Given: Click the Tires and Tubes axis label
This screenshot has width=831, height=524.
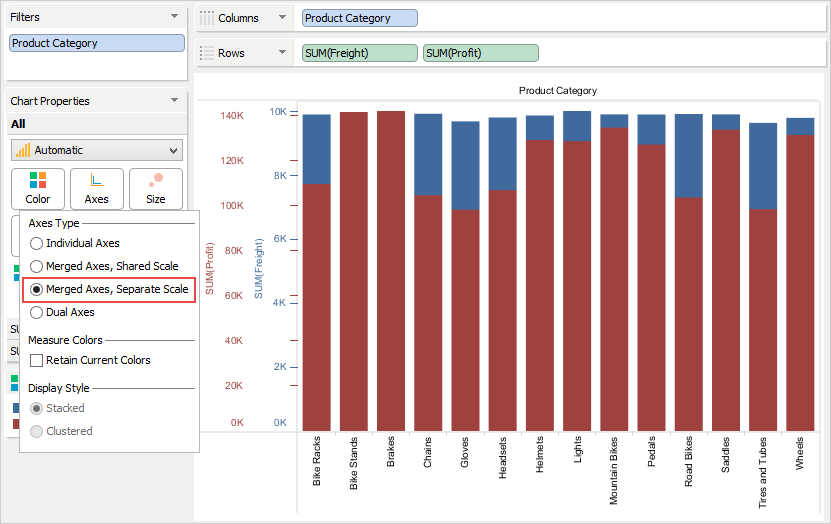Looking at the screenshot, I should 763,473.
